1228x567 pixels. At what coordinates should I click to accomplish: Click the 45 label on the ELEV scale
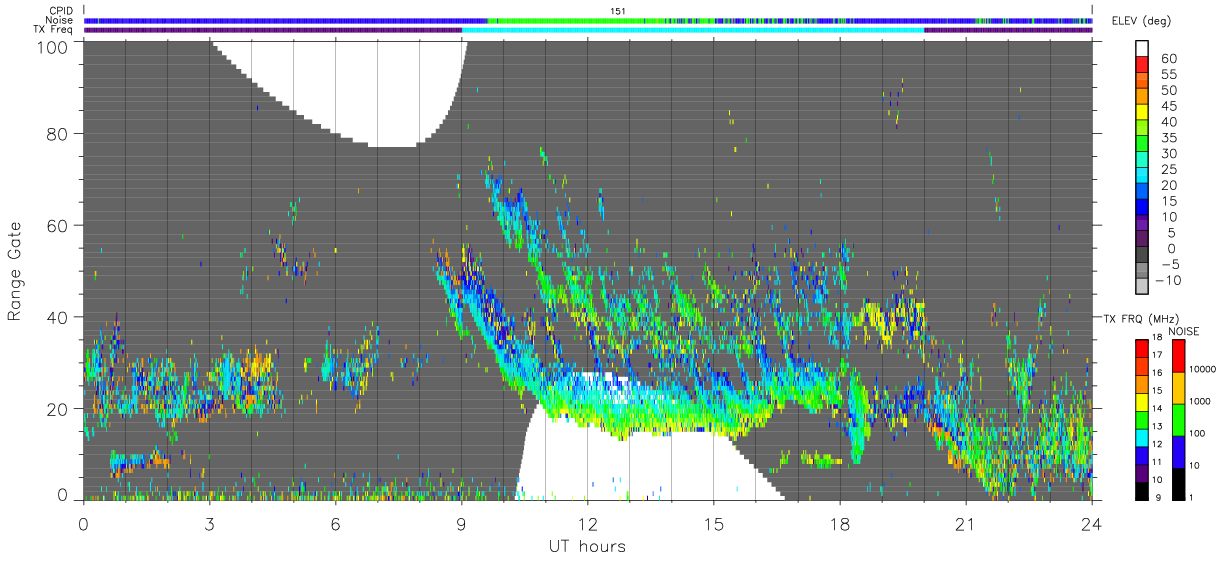pos(1168,106)
